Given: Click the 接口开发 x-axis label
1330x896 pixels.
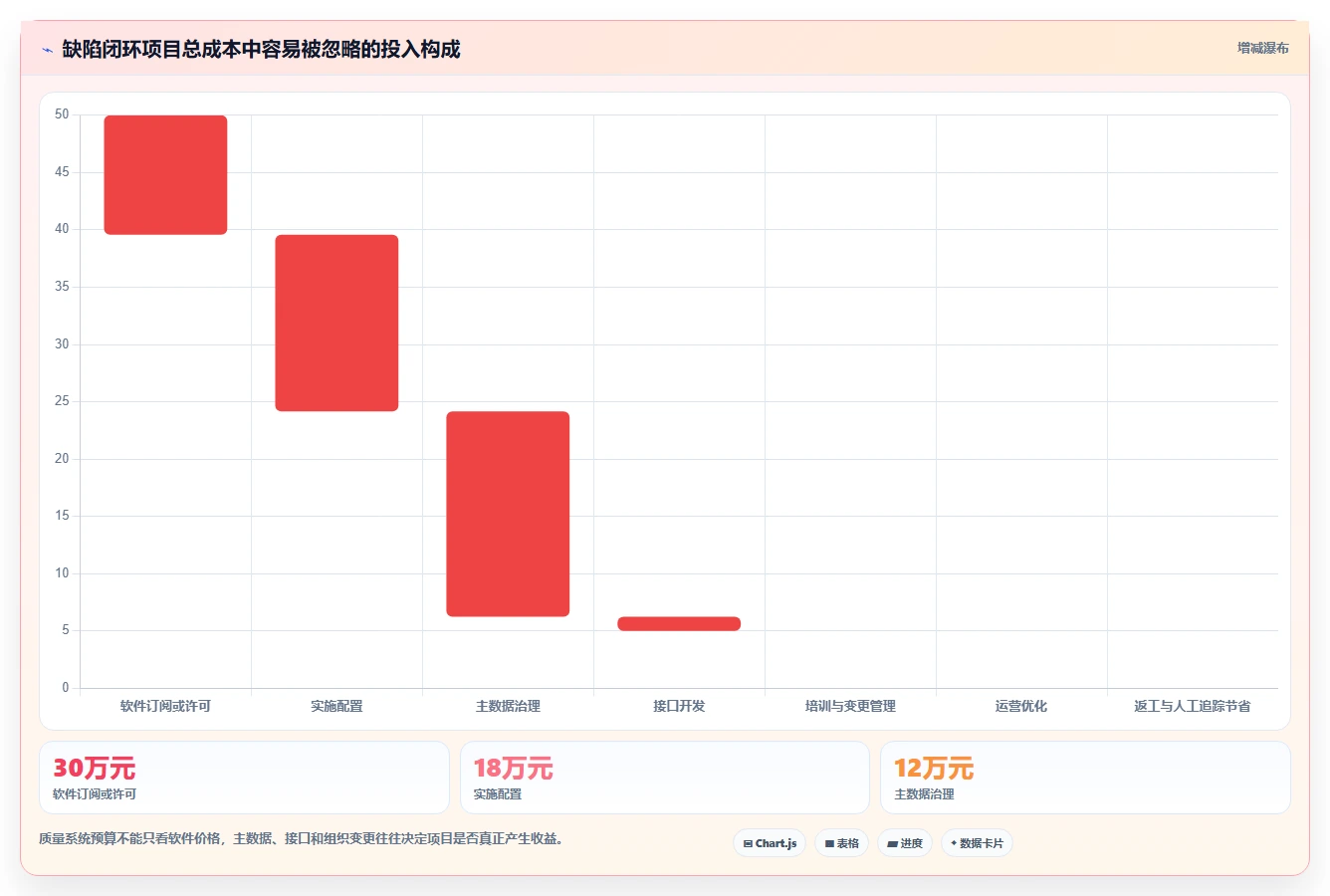Looking at the screenshot, I should click(679, 706).
